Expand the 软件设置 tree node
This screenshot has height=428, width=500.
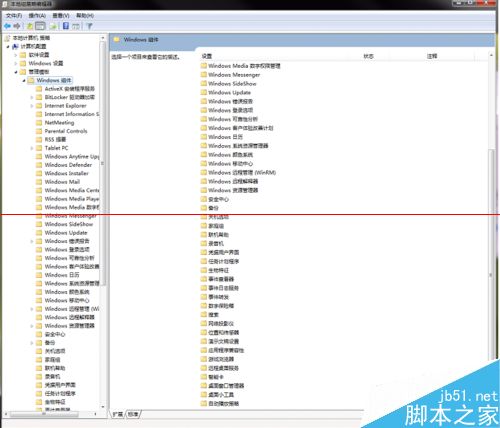tap(16, 55)
